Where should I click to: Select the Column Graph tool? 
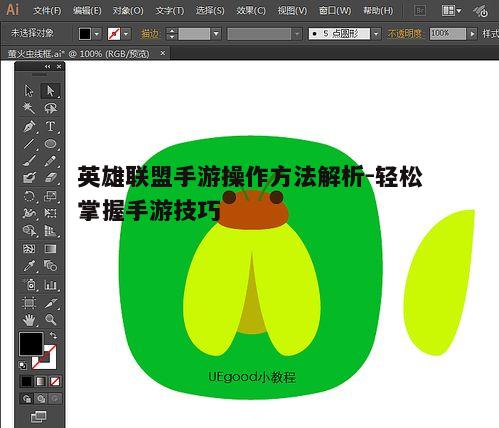(x=50, y=285)
